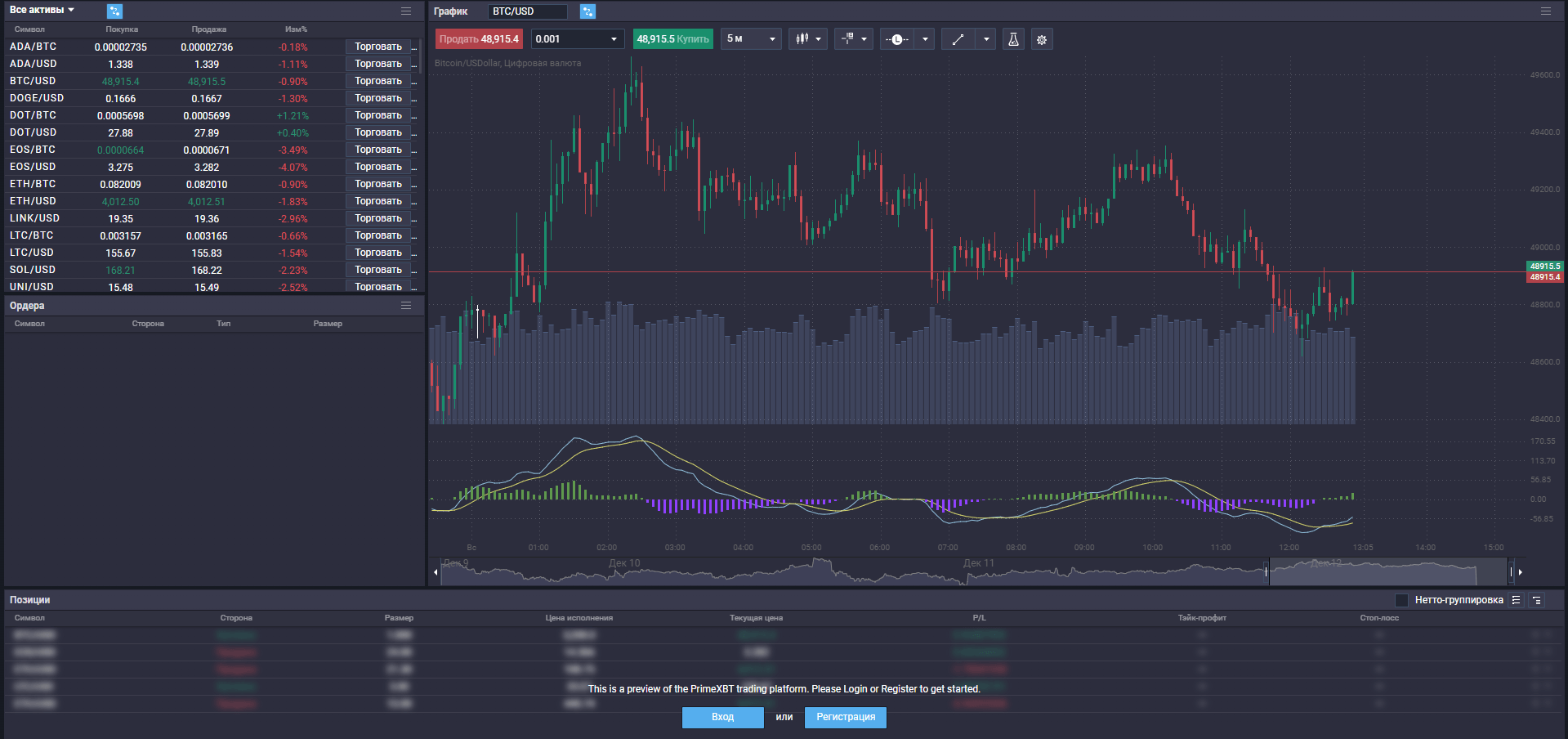The width and height of the screenshot is (1568, 739).
Task: Click the ellipsis after SOL/USD Торговать
Action: coord(414,271)
